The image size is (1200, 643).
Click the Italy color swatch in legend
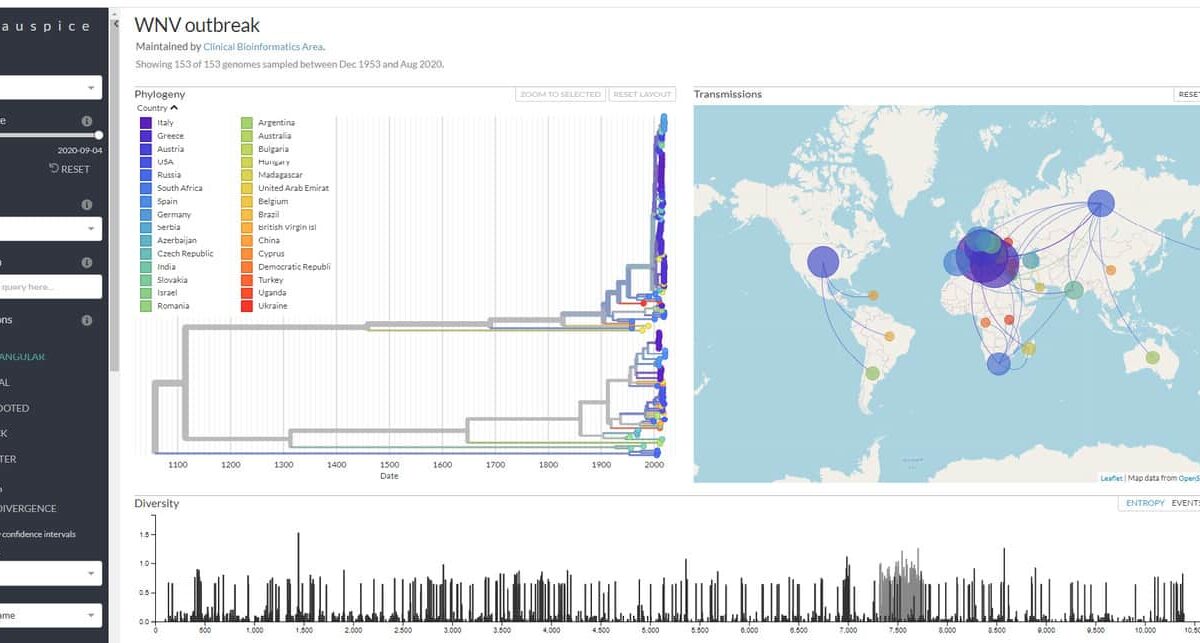click(x=146, y=123)
